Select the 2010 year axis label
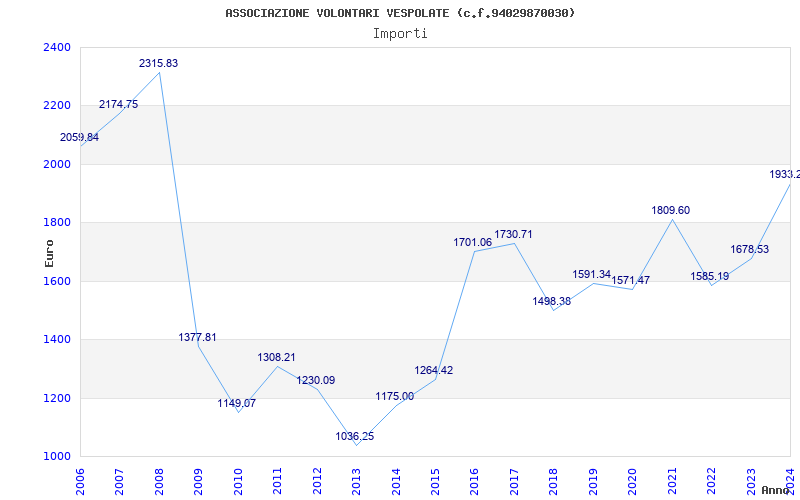The height and width of the screenshot is (500, 800). point(238,482)
